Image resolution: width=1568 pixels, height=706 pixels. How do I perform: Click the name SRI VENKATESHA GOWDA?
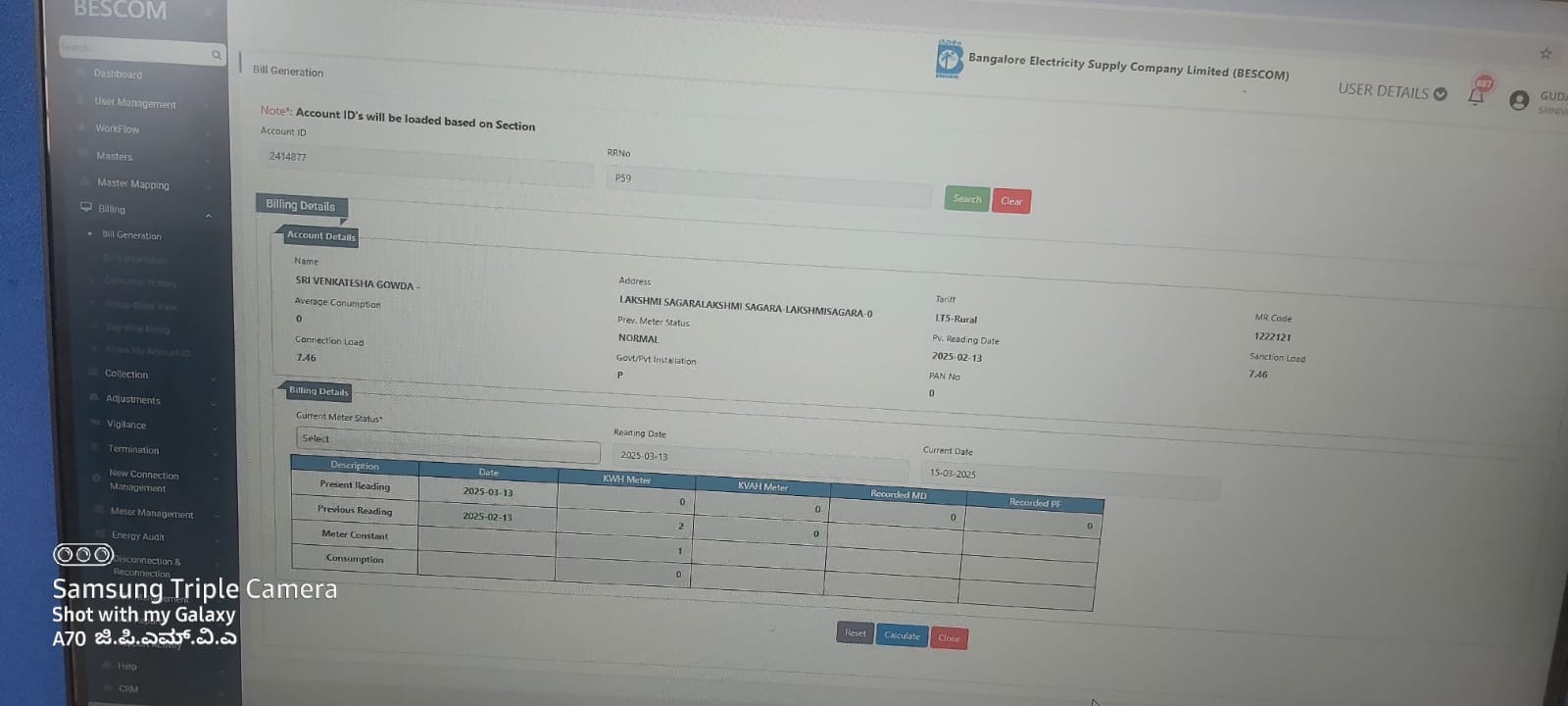(355, 282)
